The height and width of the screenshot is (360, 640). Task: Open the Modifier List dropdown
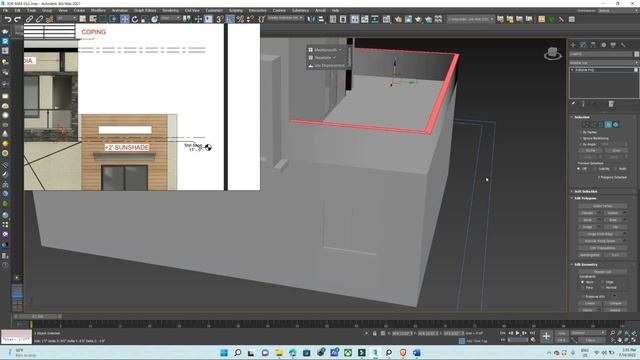tap(603, 62)
